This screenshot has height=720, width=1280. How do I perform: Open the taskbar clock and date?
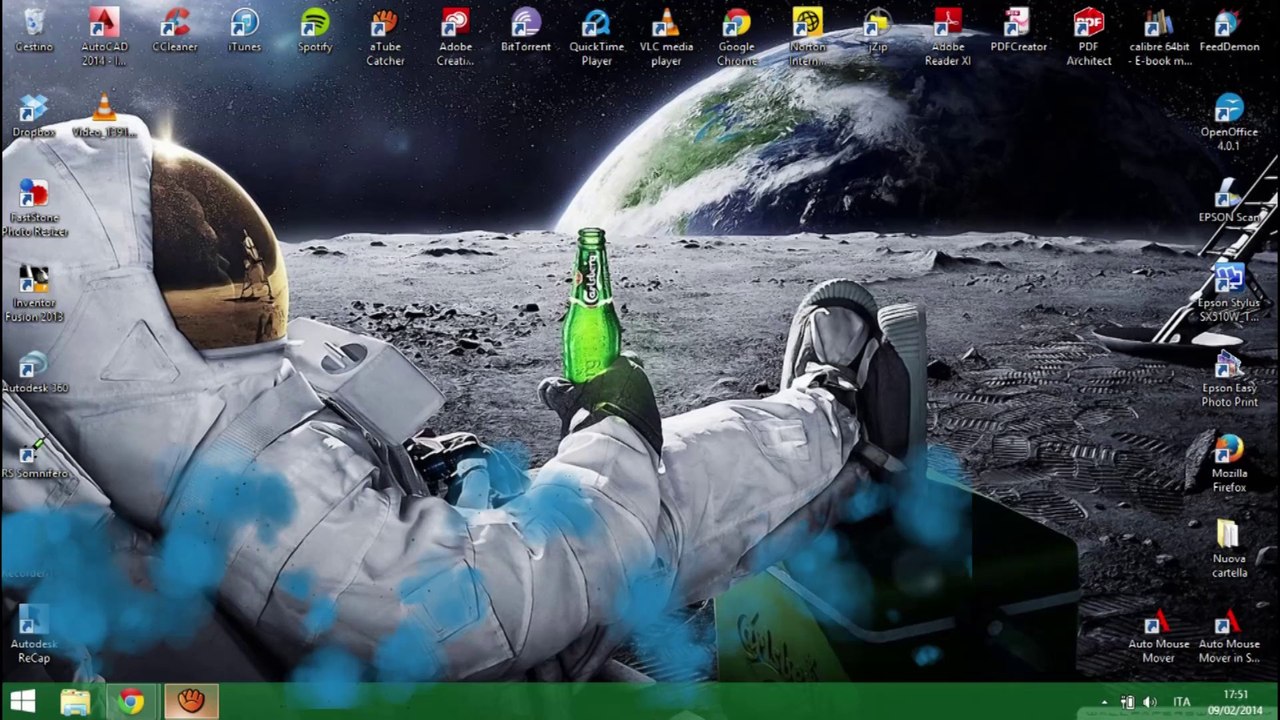tap(1236, 702)
